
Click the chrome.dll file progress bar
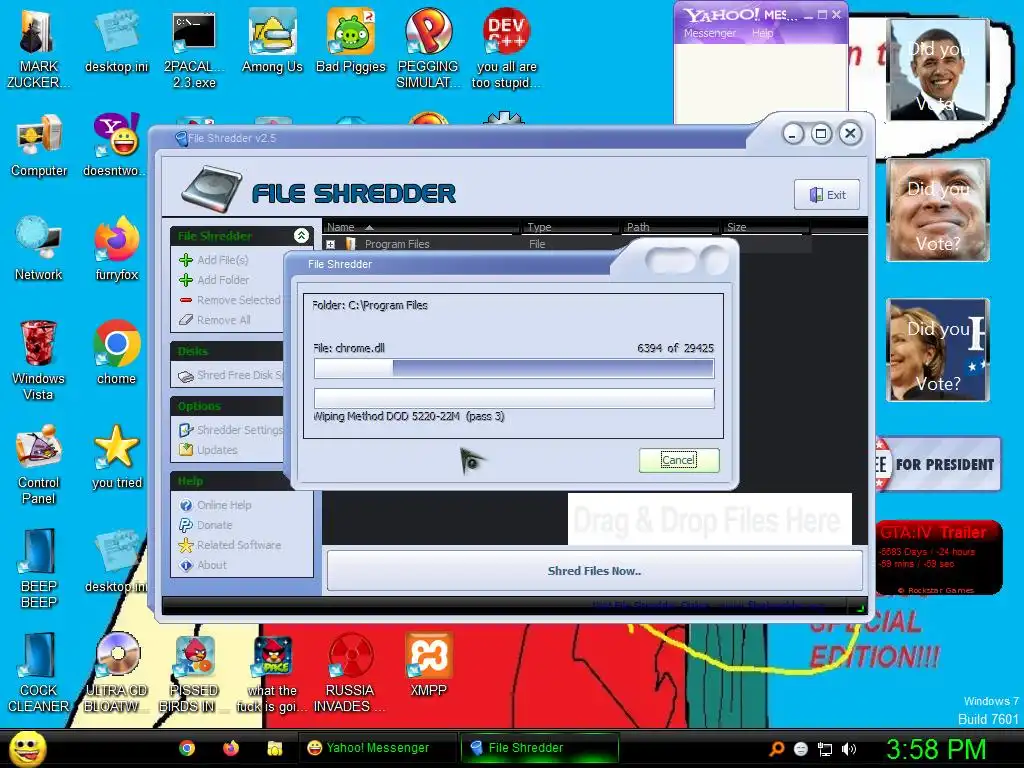[x=514, y=368]
